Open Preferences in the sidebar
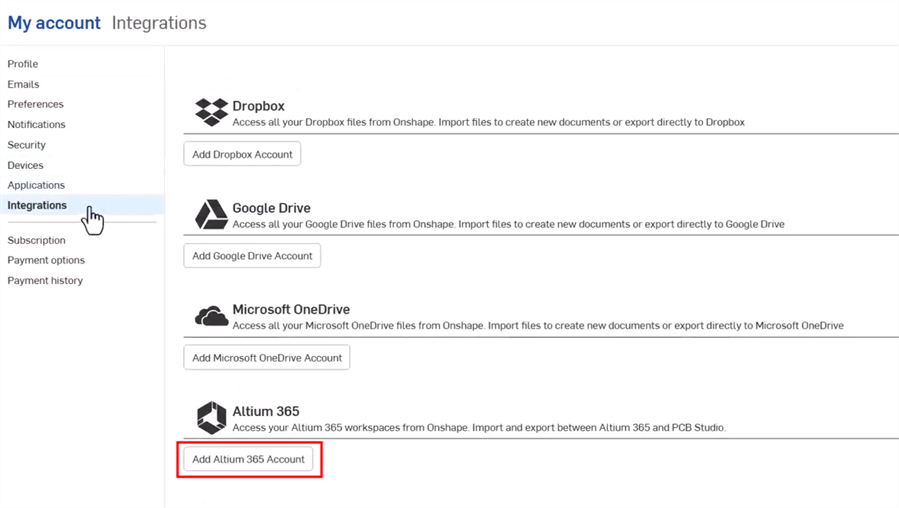 coord(36,104)
